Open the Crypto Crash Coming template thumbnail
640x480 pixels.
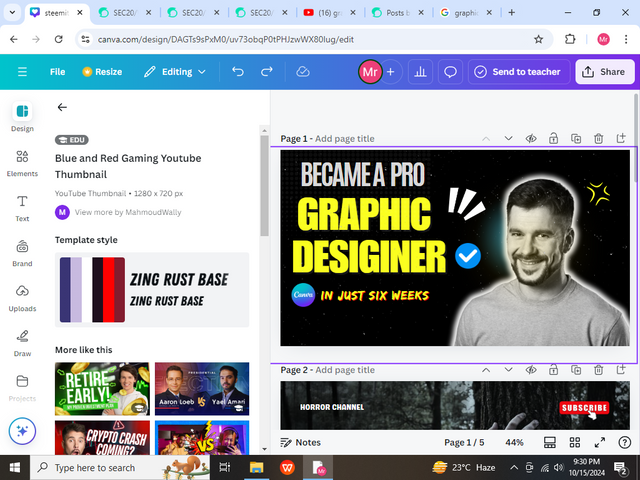102,438
